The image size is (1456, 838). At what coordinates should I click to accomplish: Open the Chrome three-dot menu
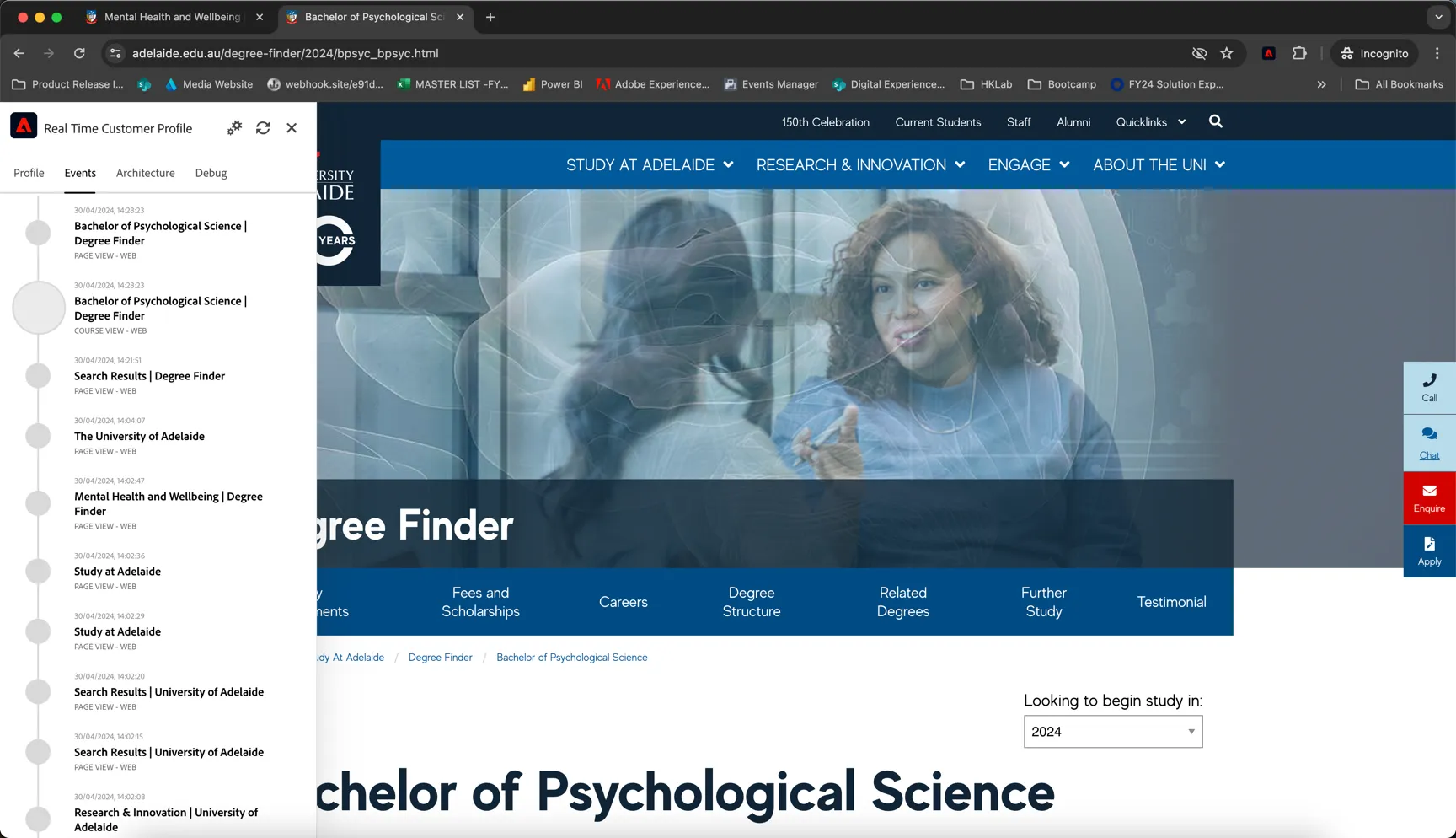pos(1437,53)
